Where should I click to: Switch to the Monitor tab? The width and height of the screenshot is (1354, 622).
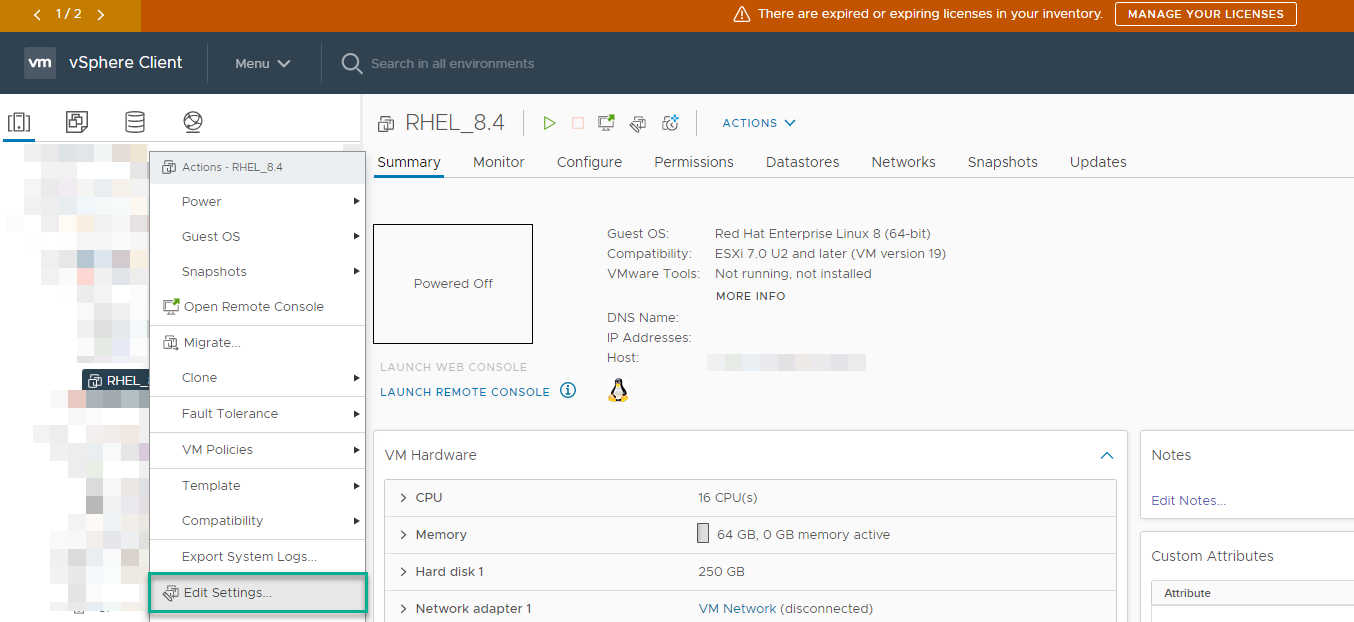(499, 162)
